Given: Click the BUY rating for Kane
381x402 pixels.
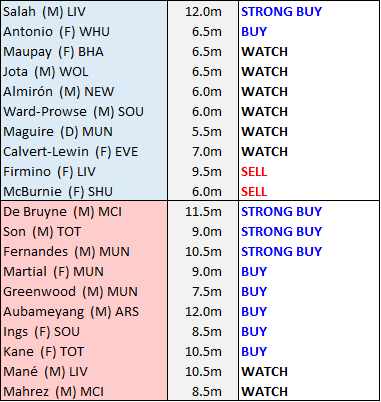Looking at the screenshot, I should coord(254,352).
